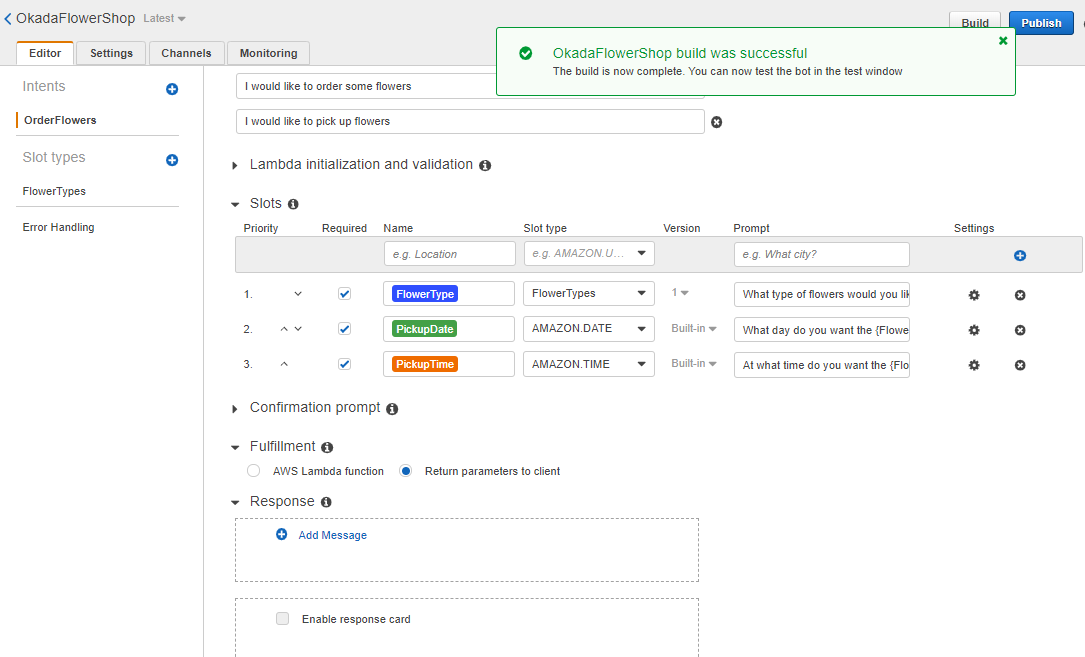1085x657 pixels.
Task: Show info icon for Fulfillment
Action: point(327,448)
